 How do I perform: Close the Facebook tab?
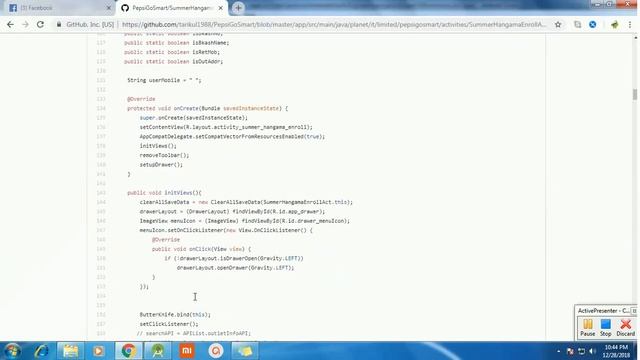click(x=109, y=8)
